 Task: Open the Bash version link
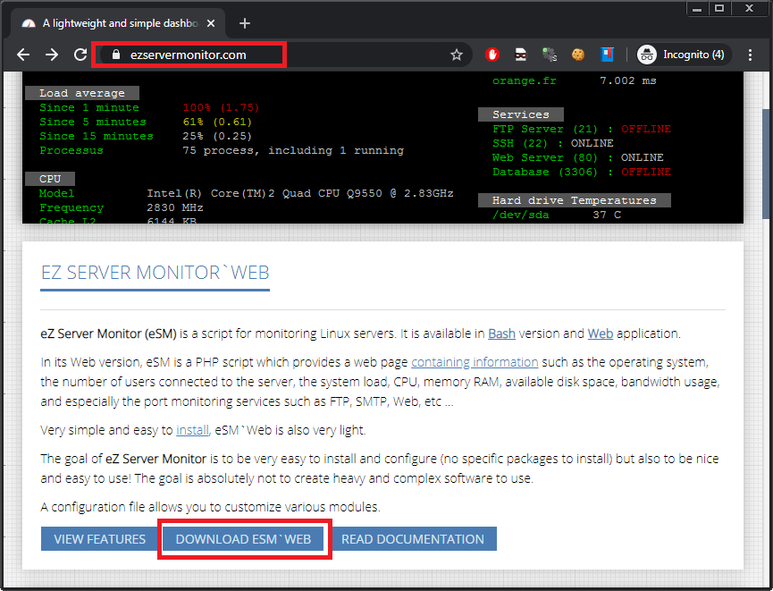(x=501, y=334)
